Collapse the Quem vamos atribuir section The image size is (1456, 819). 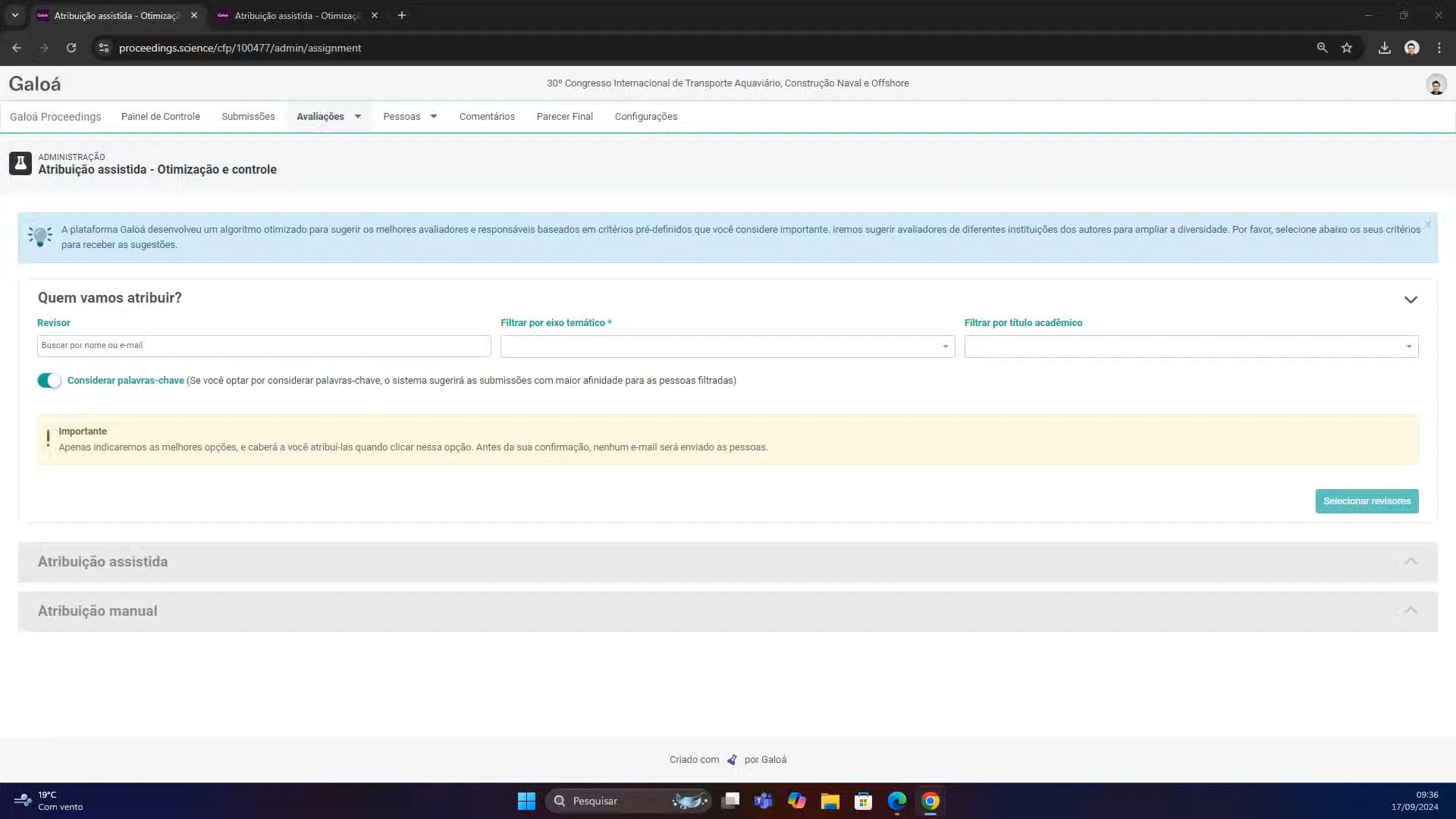[1410, 300]
